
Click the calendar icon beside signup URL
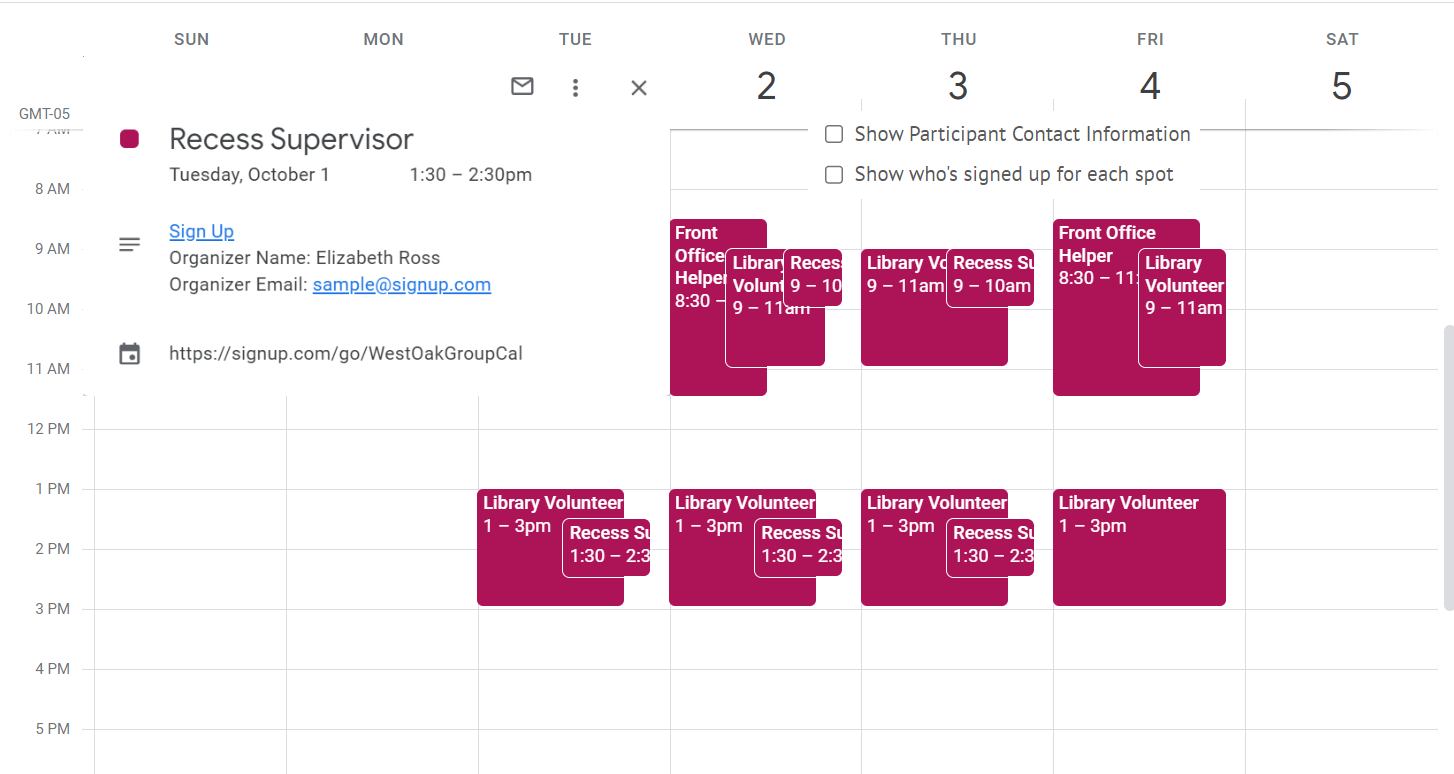(130, 354)
